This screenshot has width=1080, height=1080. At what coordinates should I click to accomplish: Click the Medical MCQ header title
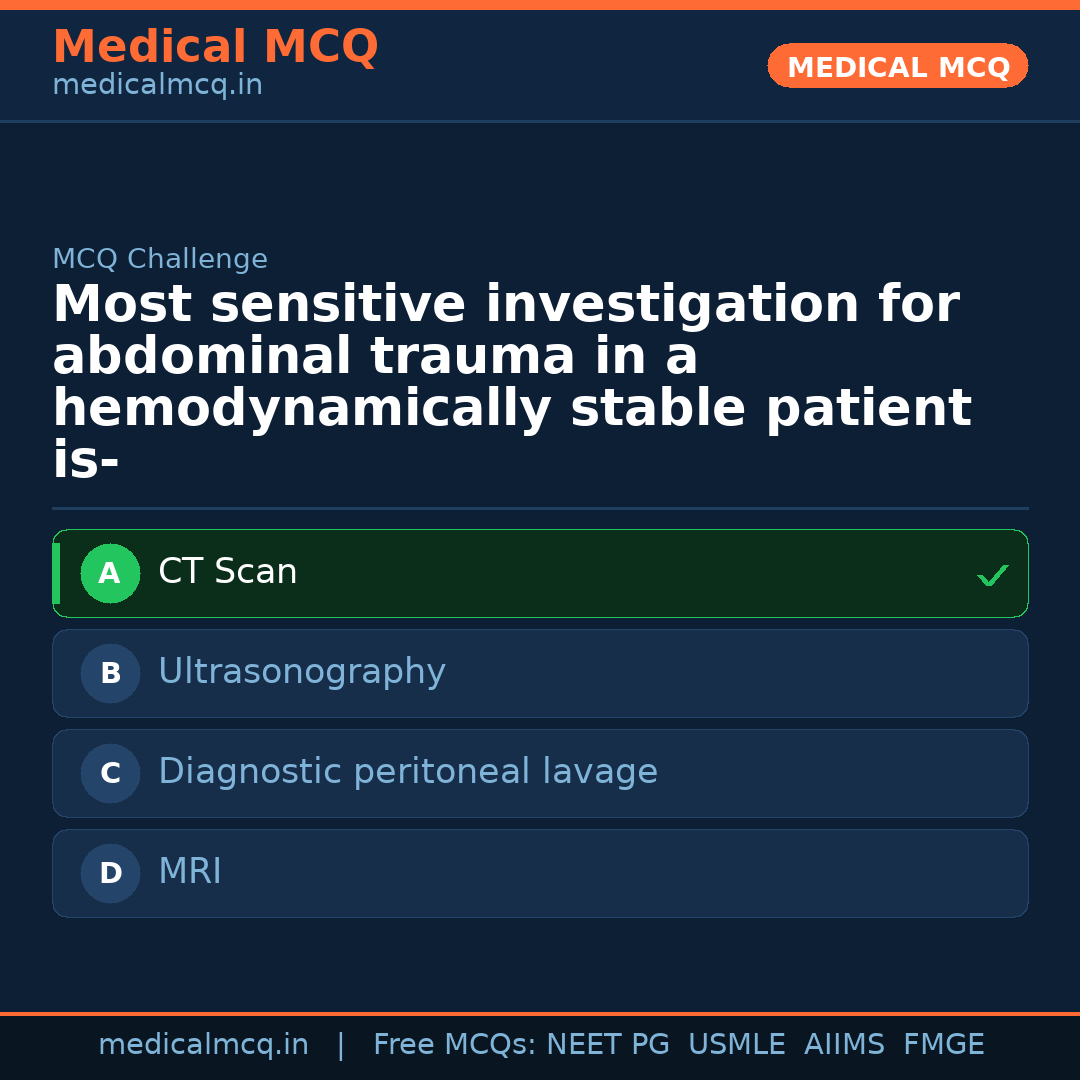pyautogui.click(x=215, y=47)
